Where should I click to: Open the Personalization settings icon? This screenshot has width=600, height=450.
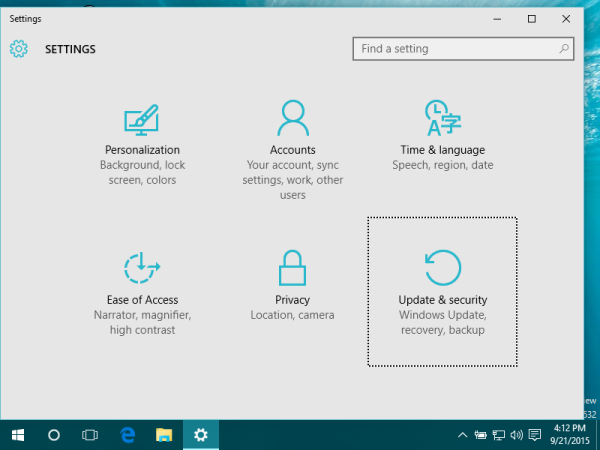tap(142, 120)
